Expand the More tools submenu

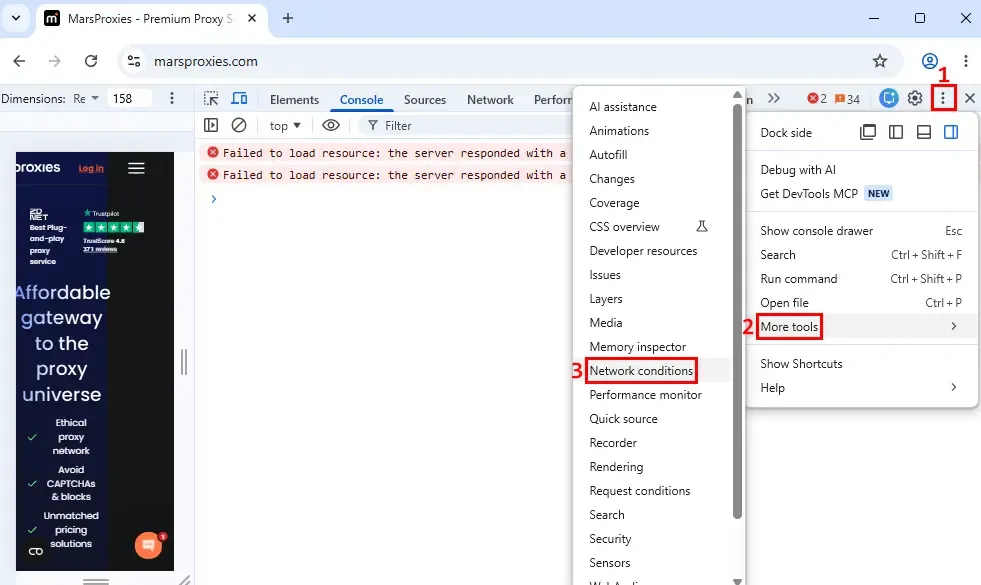(862, 327)
